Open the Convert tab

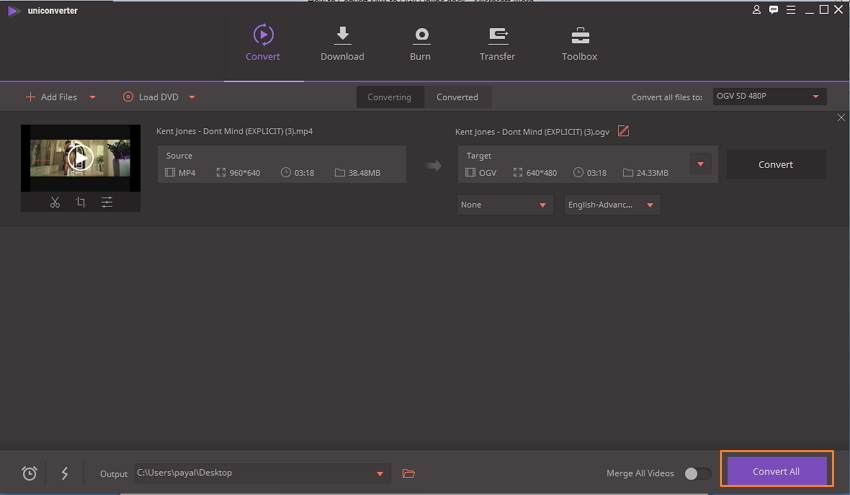pos(263,43)
